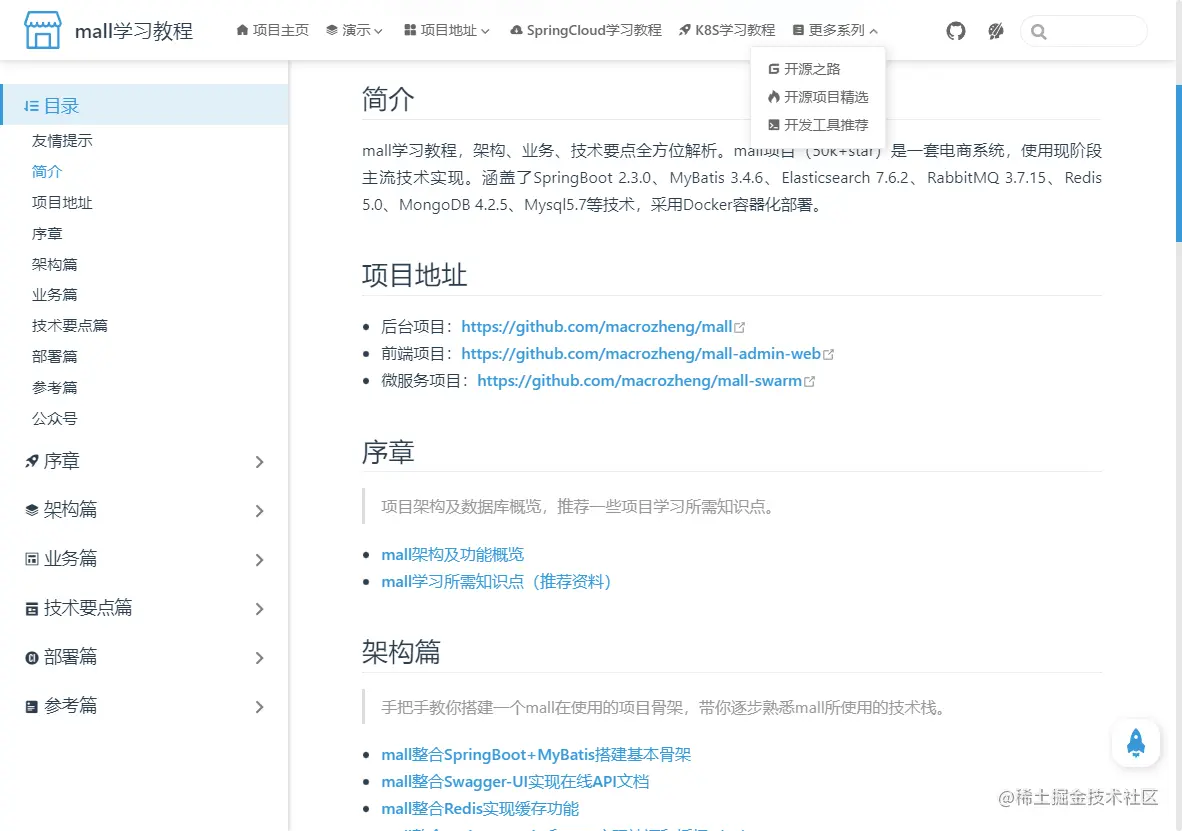Click the layers icon beside 演示
Image resolution: width=1182 pixels, height=831 pixels.
pyautogui.click(x=332, y=30)
